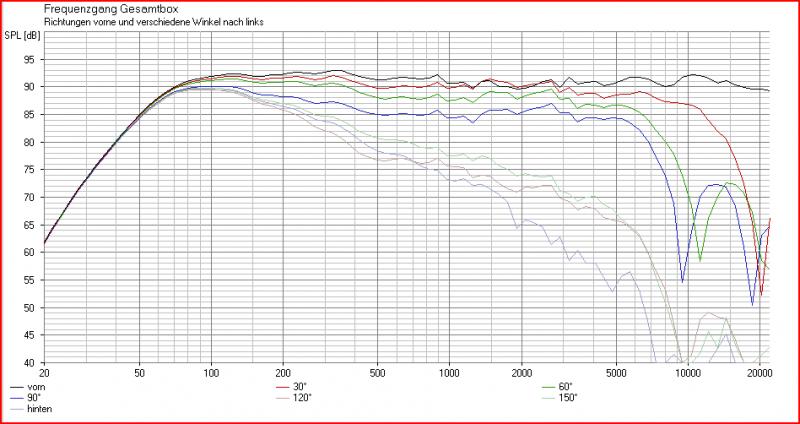The width and height of the screenshot is (800, 424).
Task: Click the "500" tick on the frequency axis
Action: 378,373
